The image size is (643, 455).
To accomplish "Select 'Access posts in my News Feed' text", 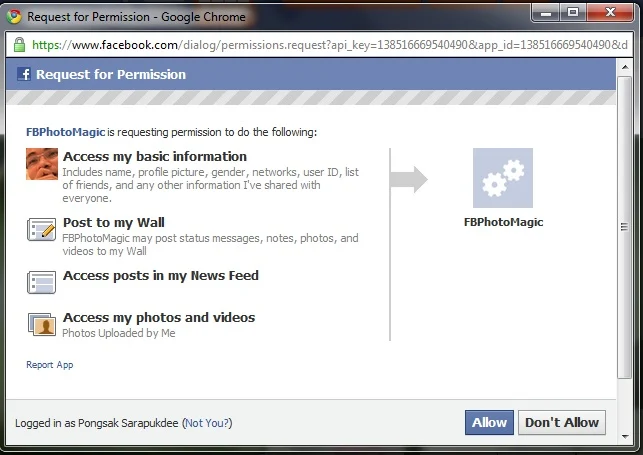I will coord(161,275).
